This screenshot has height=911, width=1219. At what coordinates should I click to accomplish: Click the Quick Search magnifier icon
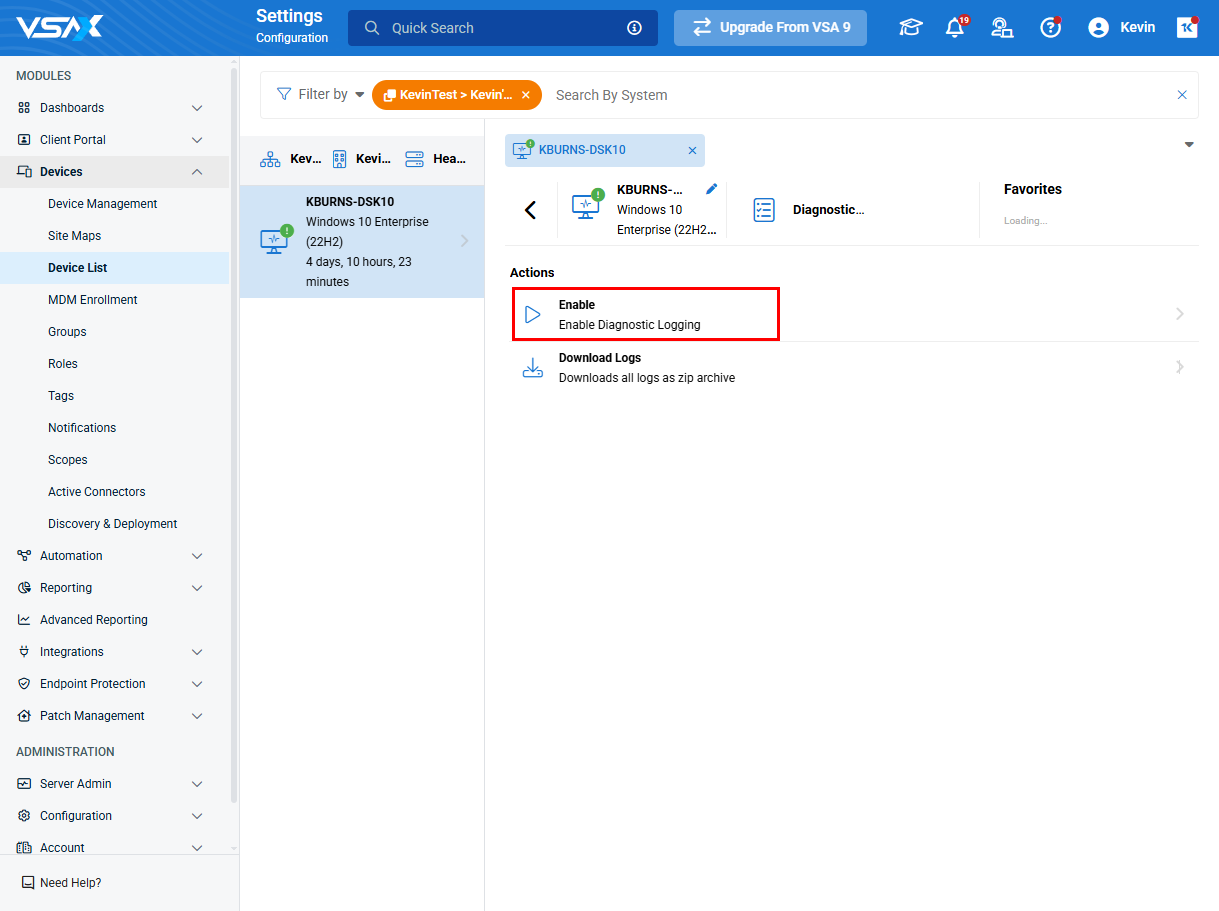pyautogui.click(x=372, y=28)
